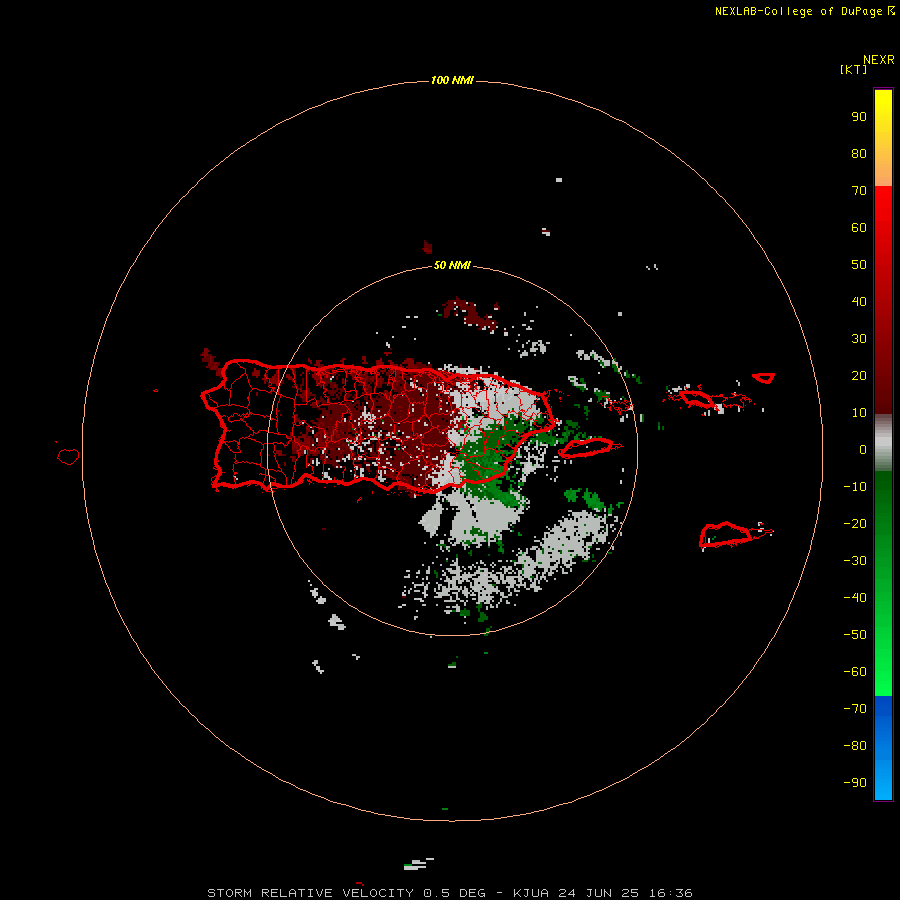Click the "50 NMI" range ring label

[452, 265]
